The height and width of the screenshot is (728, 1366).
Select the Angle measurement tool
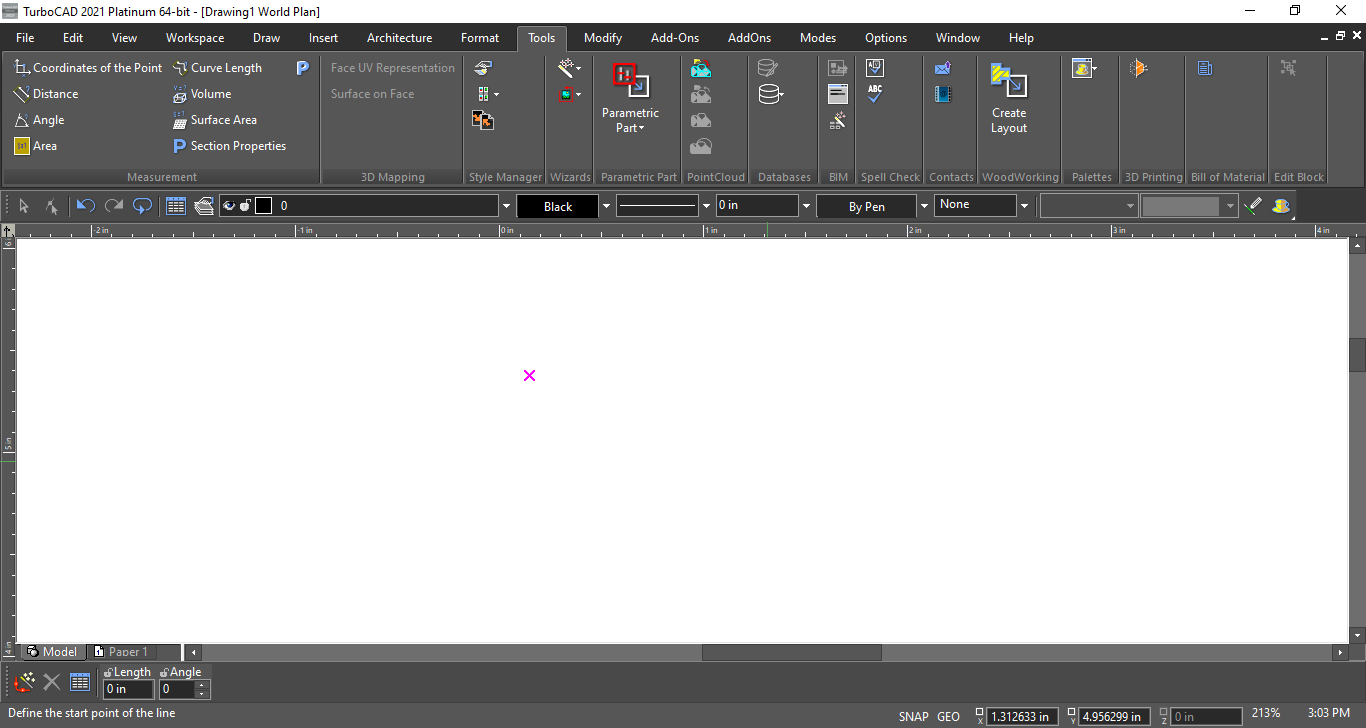(39, 120)
